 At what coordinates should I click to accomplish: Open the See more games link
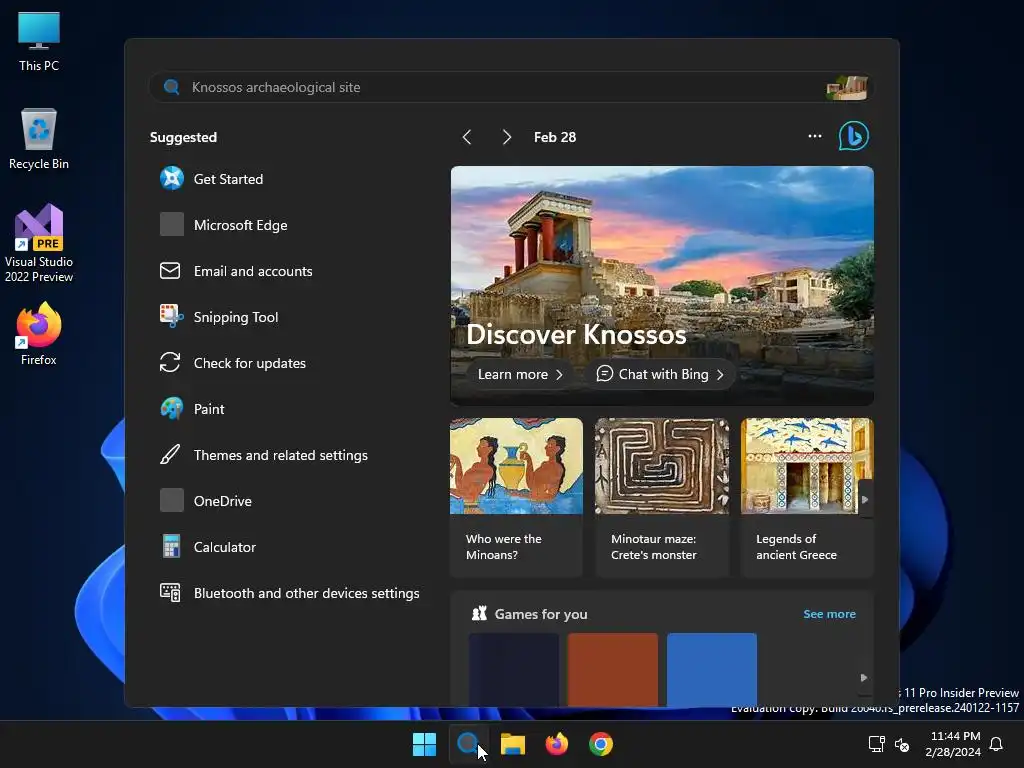pyautogui.click(x=829, y=614)
